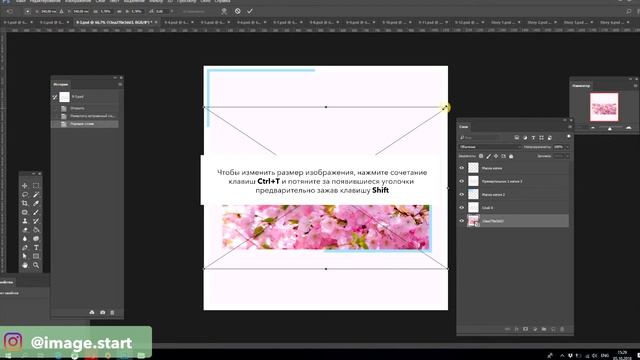The width and height of the screenshot is (640, 360).
Task: Select the Brush tool
Action: tap(36, 212)
